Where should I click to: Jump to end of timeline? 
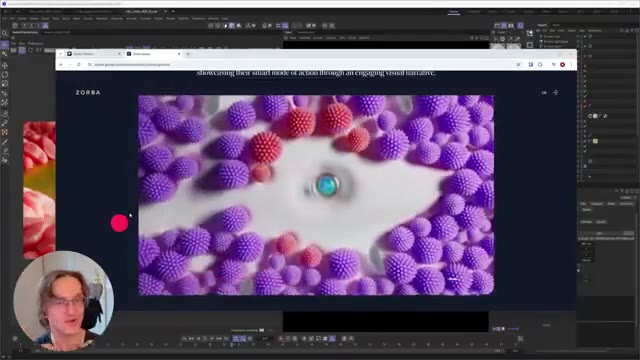coord(227,338)
